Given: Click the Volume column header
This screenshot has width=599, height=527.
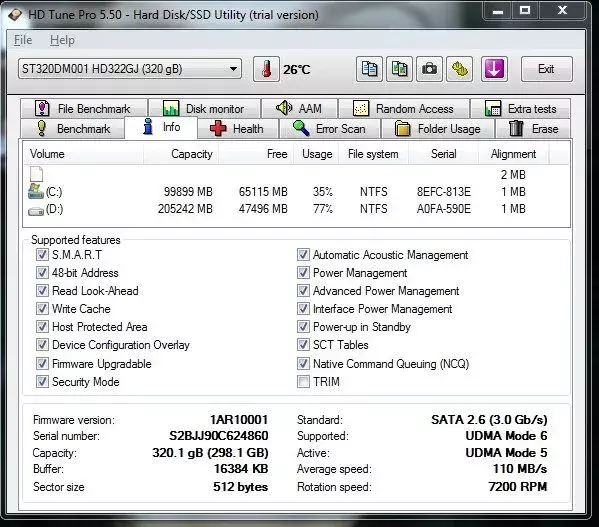Looking at the screenshot, I should tap(83, 154).
